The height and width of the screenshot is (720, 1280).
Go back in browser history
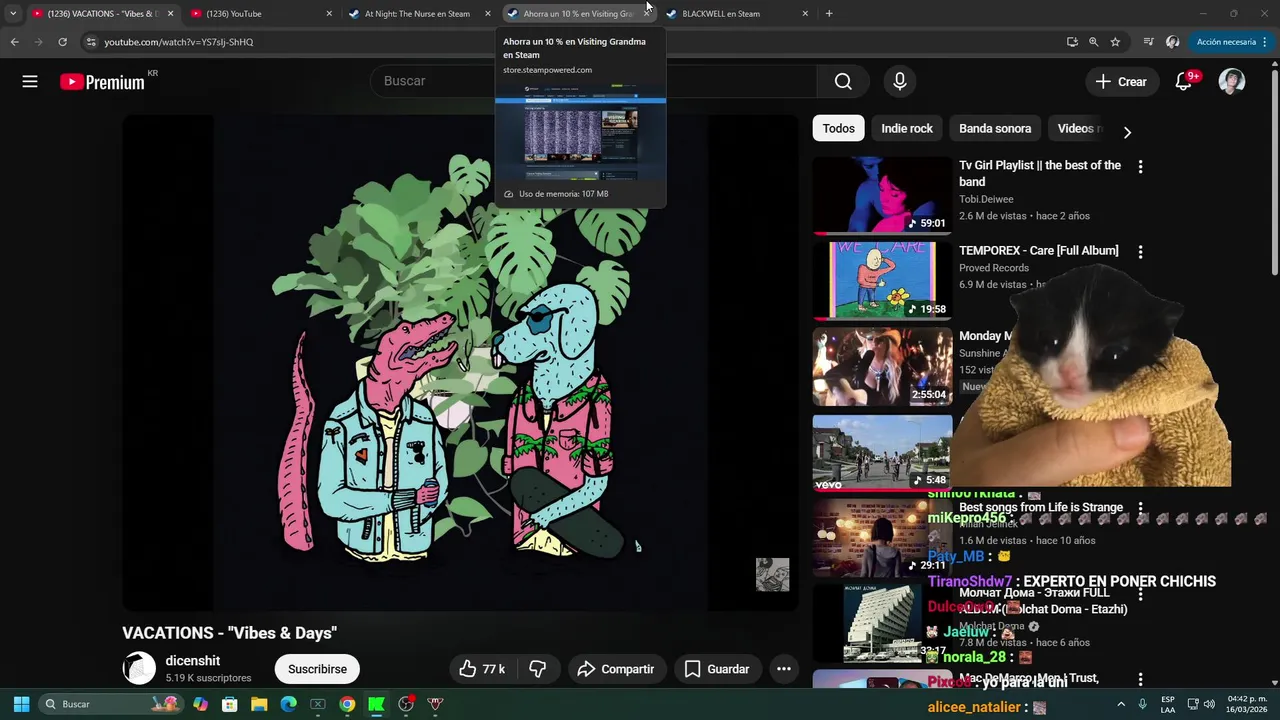point(14,42)
